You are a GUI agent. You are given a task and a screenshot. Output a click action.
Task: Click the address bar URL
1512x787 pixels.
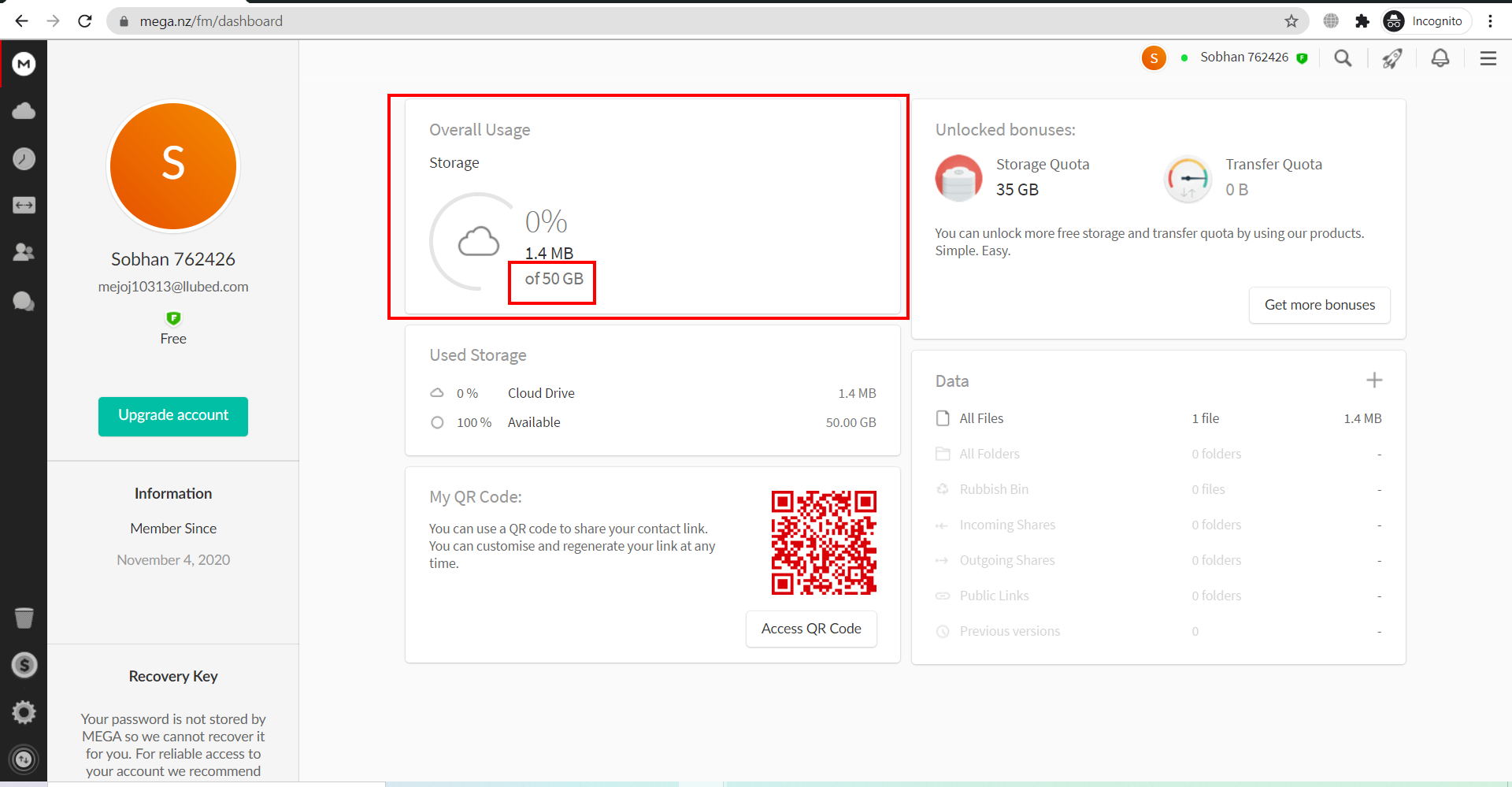pyautogui.click(x=211, y=21)
